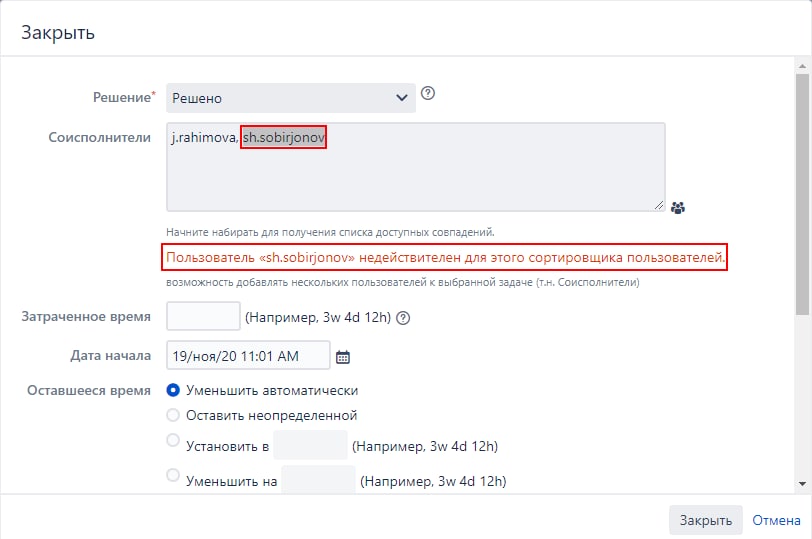Click the sh.sobirjonov error message text
Viewport: 812px width, 539px height.
pyautogui.click(x=445, y=257)
